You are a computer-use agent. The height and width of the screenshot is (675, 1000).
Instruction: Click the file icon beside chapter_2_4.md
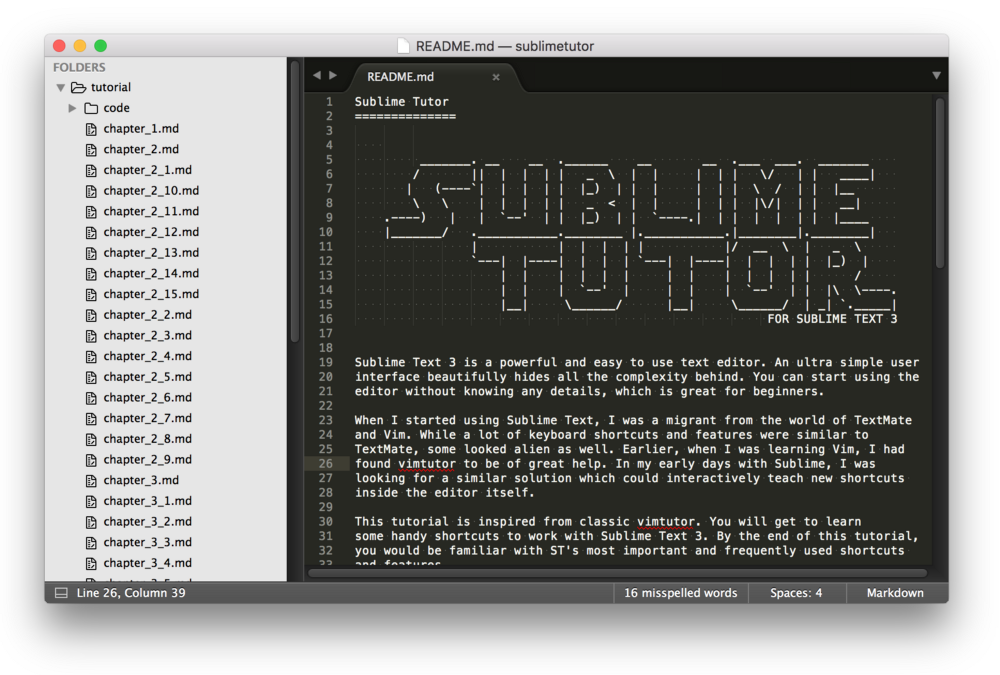pyautogui.click(x=91, y=356)
